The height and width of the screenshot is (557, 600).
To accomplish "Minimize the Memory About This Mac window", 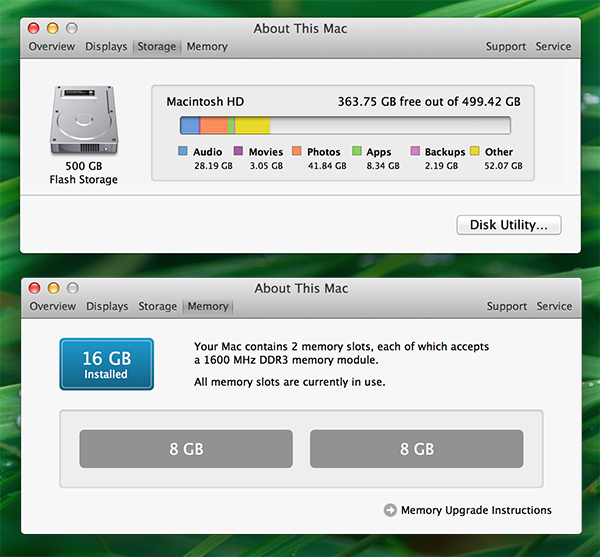I will tap(54, 288).
